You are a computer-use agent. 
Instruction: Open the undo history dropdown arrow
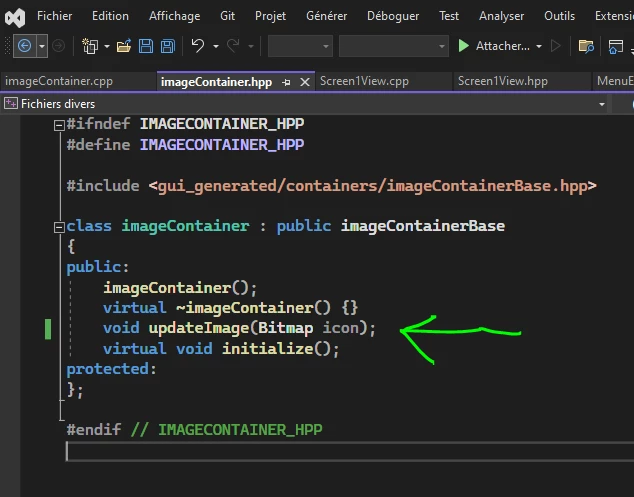[x=216, y=47]
